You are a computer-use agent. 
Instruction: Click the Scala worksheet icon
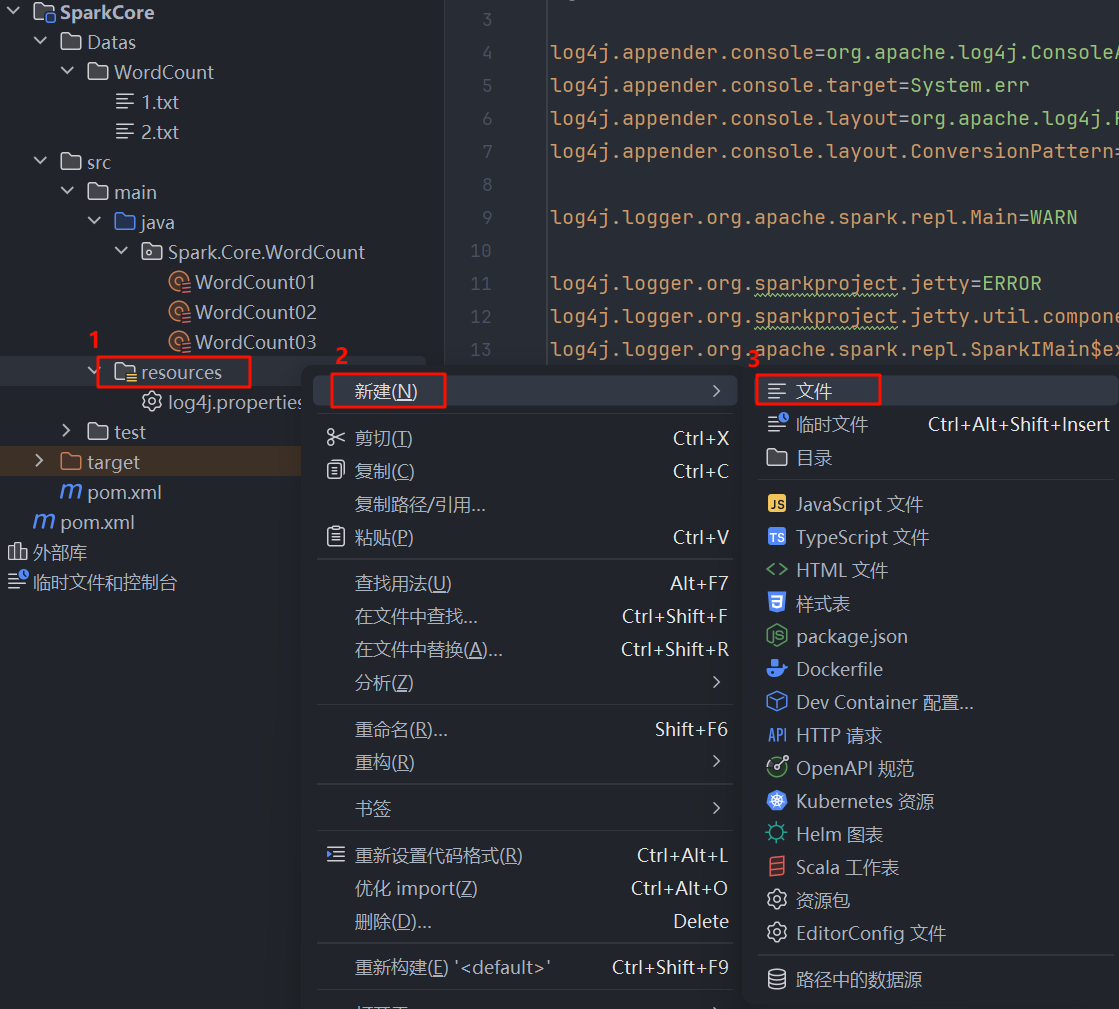[x=777, y=867]
